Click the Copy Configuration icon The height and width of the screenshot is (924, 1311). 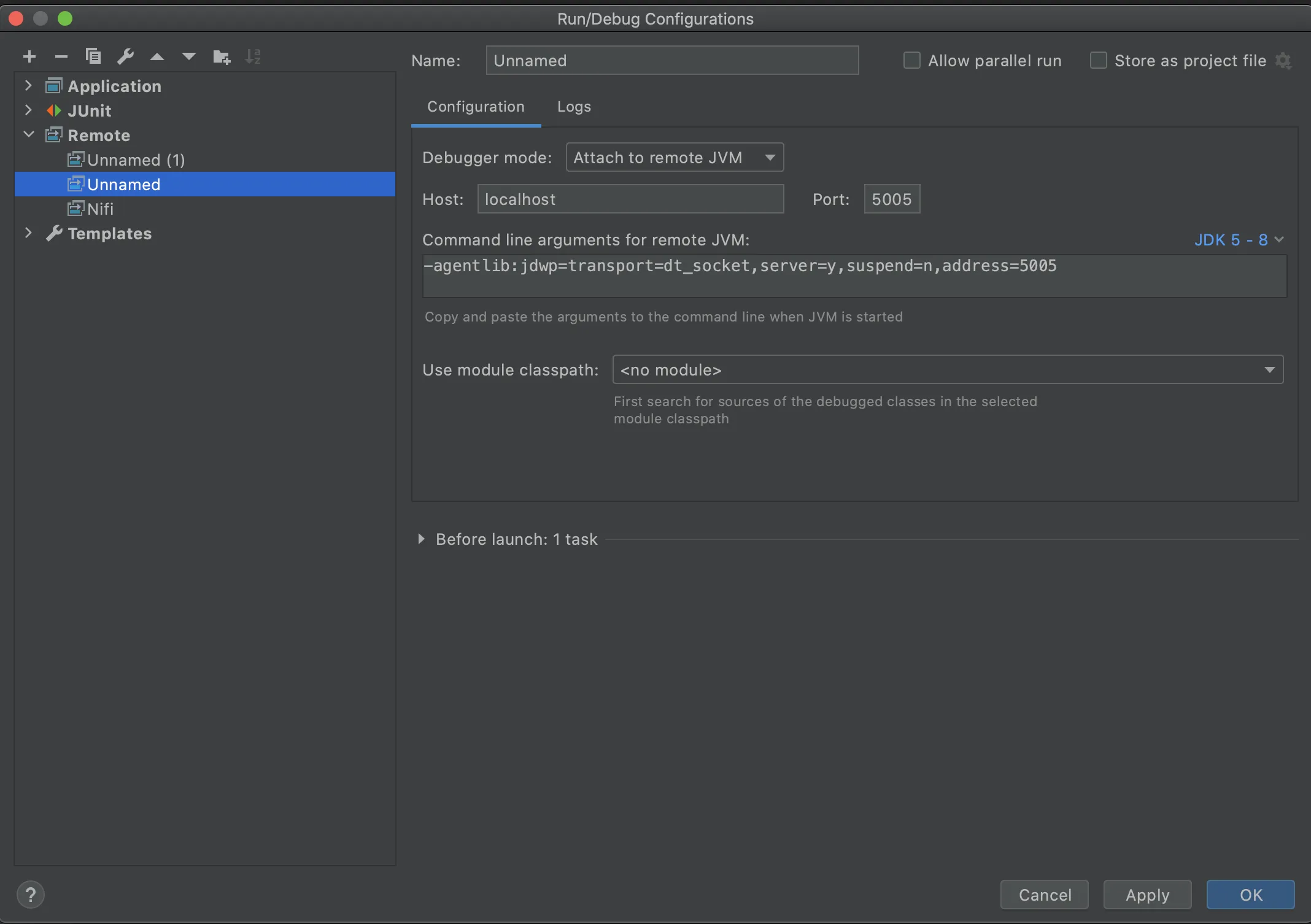coord(93,57)
